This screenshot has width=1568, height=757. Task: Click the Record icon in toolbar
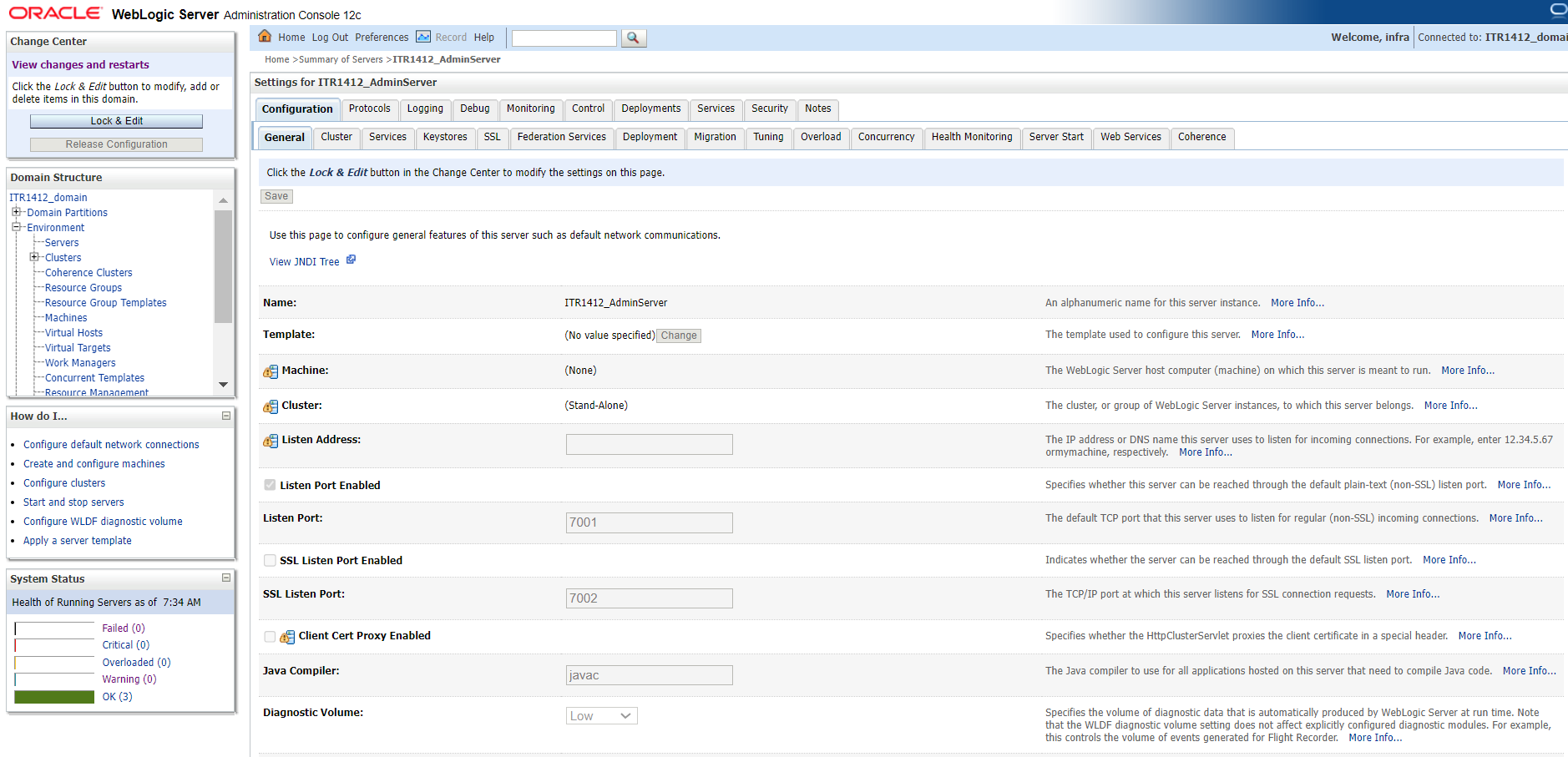coord(423,37)
